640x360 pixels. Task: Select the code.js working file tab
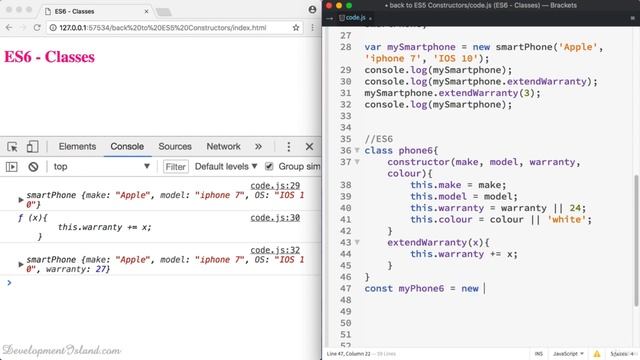pos(355,18)
